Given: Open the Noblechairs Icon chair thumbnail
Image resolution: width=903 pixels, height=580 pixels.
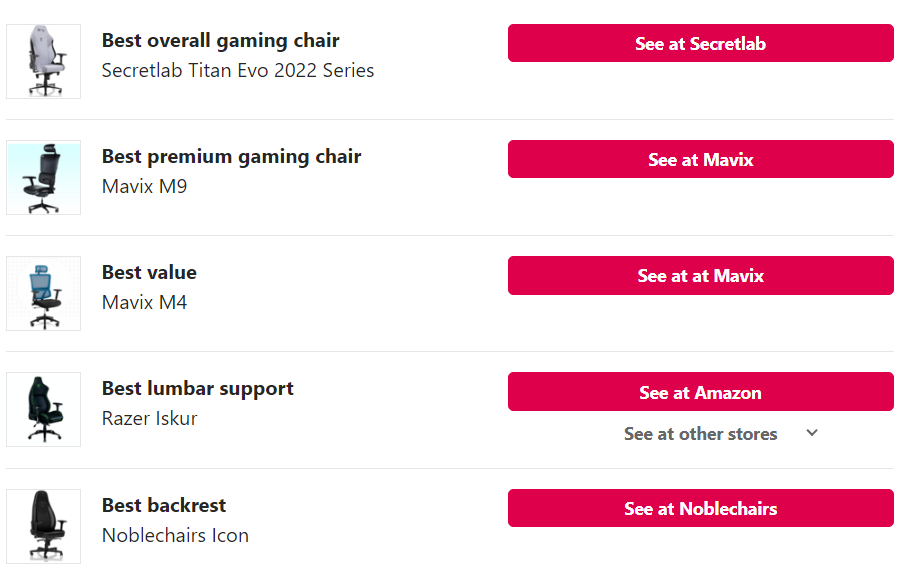Looking at the screenshot, I should (43, 526).
